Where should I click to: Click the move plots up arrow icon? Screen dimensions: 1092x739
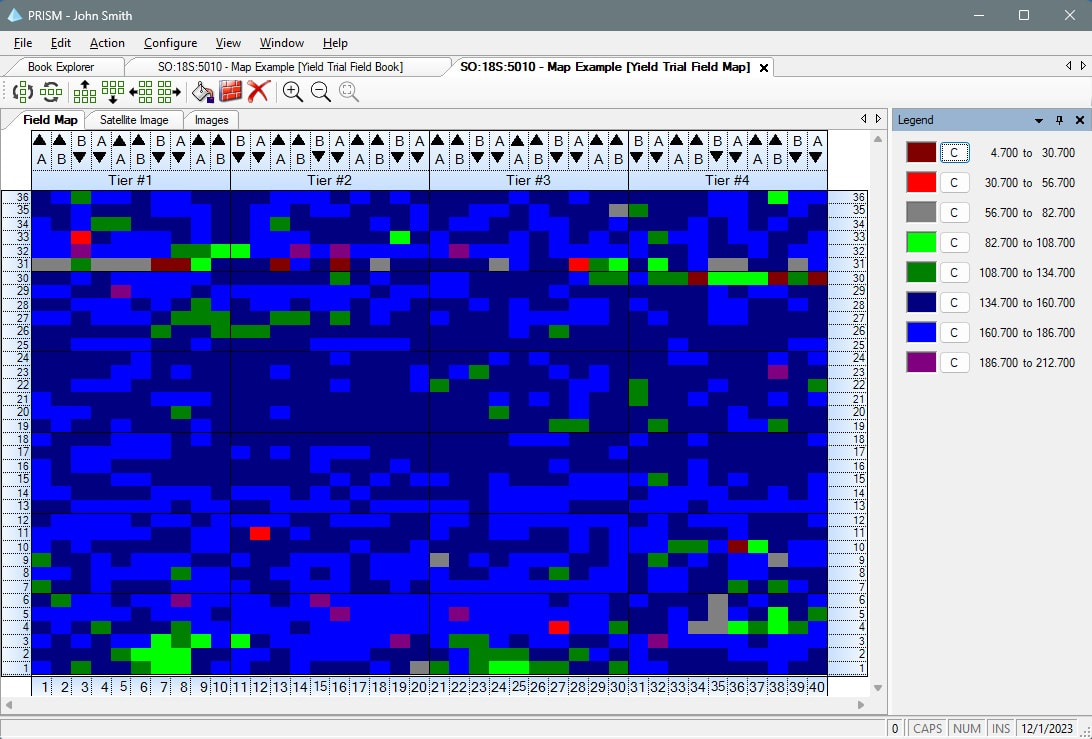point(84,91)
